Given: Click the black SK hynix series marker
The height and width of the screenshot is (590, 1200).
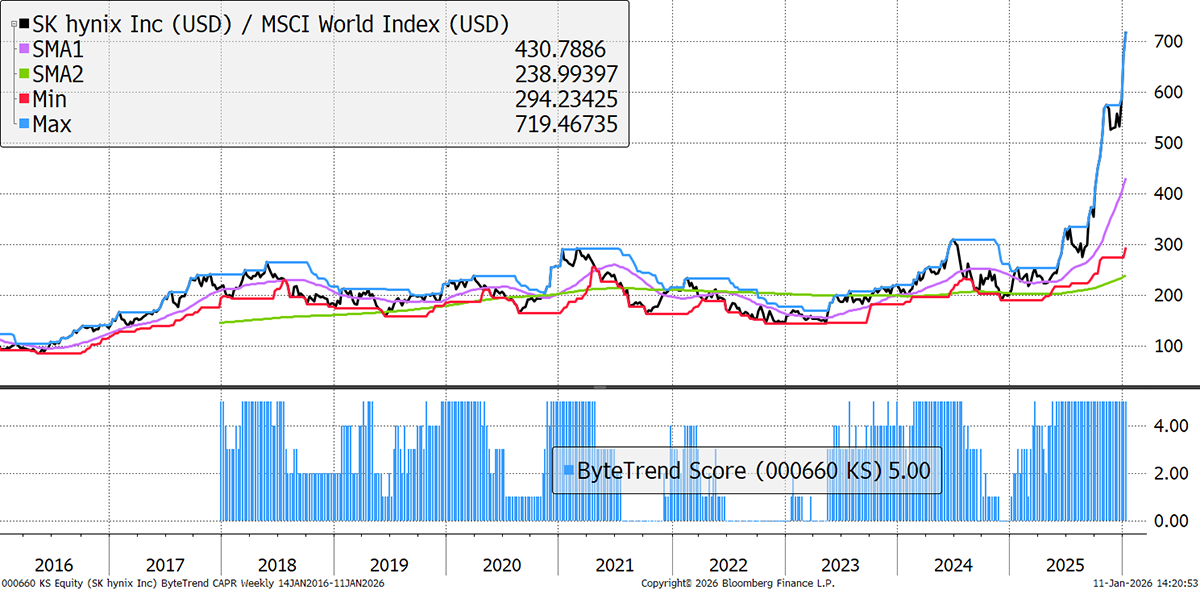Looking at the screenshot, I should point(23,23).
